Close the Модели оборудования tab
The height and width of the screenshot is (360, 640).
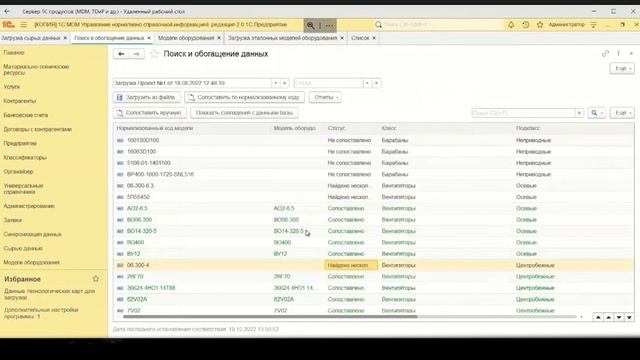tap(219, 38)
